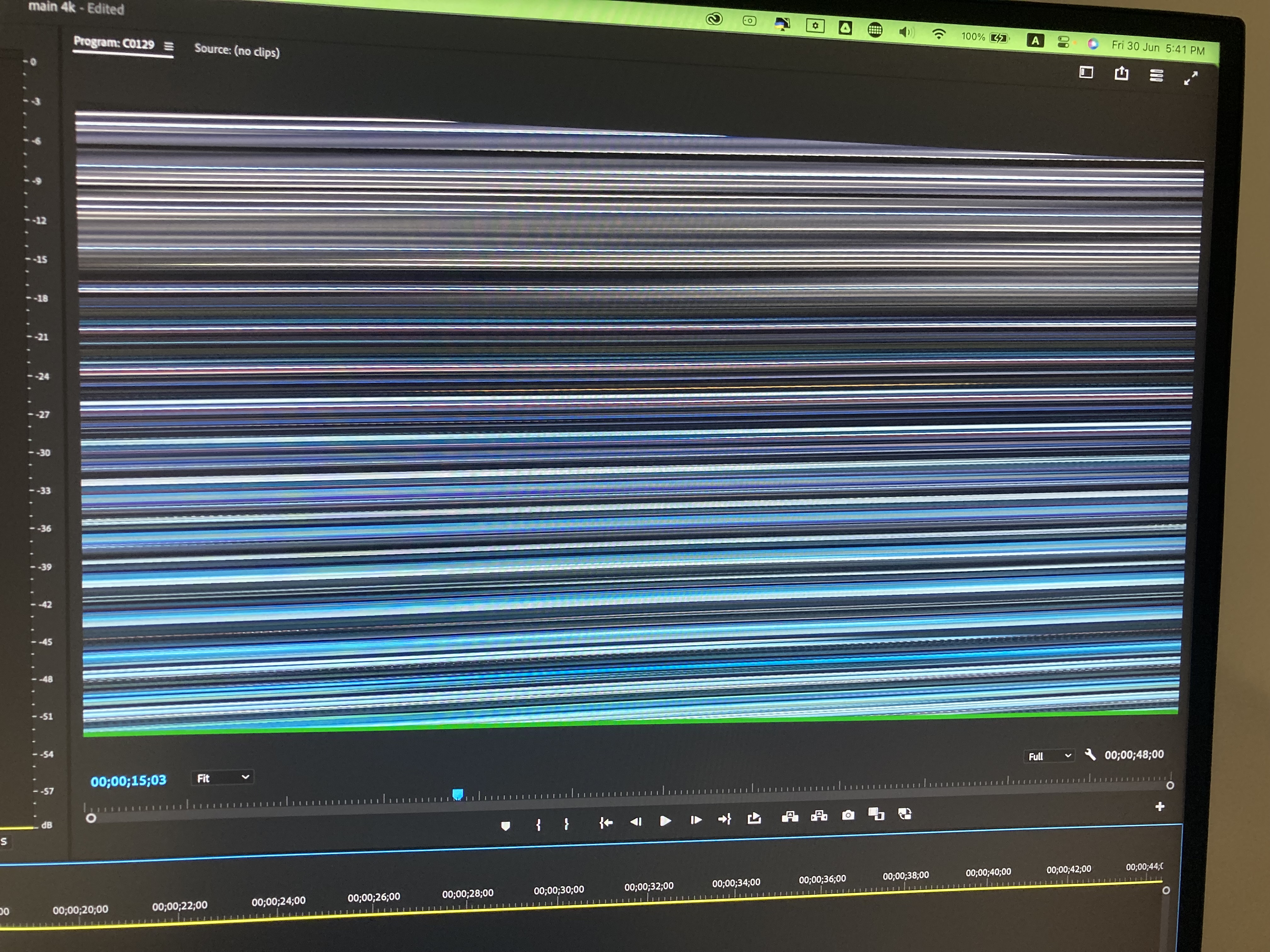This screenshot has width=1270, height=952.
Task: Open Creative Cloud menu bar icon
Action: coord(714,19)
